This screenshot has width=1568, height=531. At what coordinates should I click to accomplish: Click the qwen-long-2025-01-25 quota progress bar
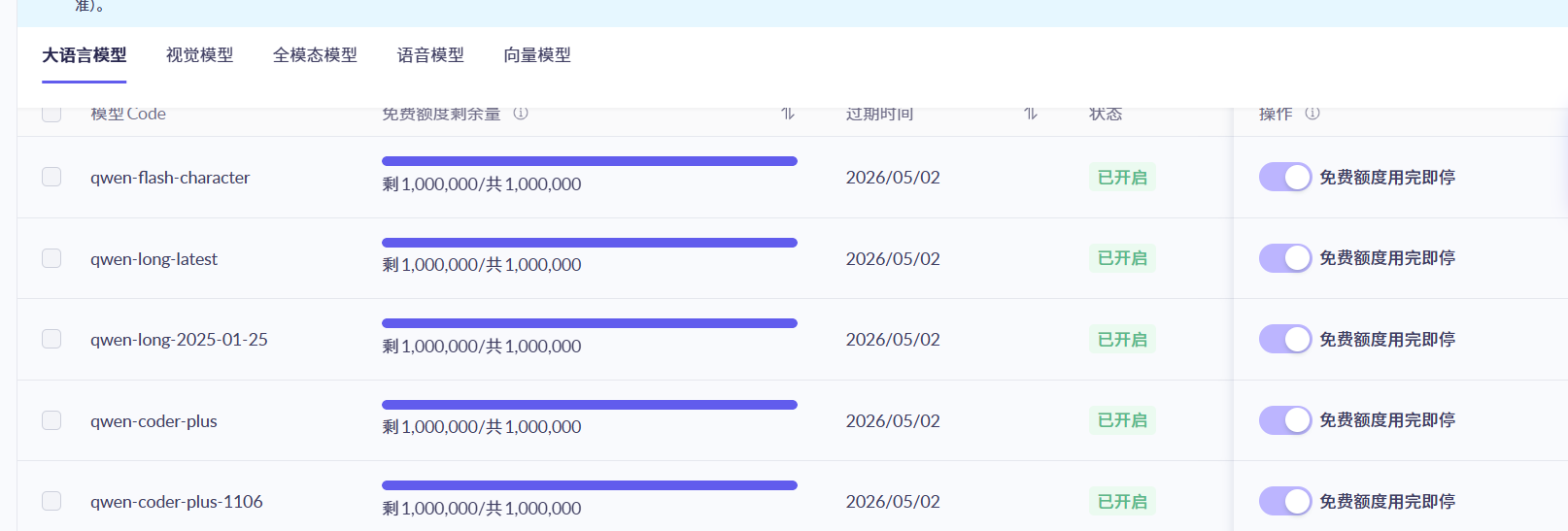click(590, 323)
